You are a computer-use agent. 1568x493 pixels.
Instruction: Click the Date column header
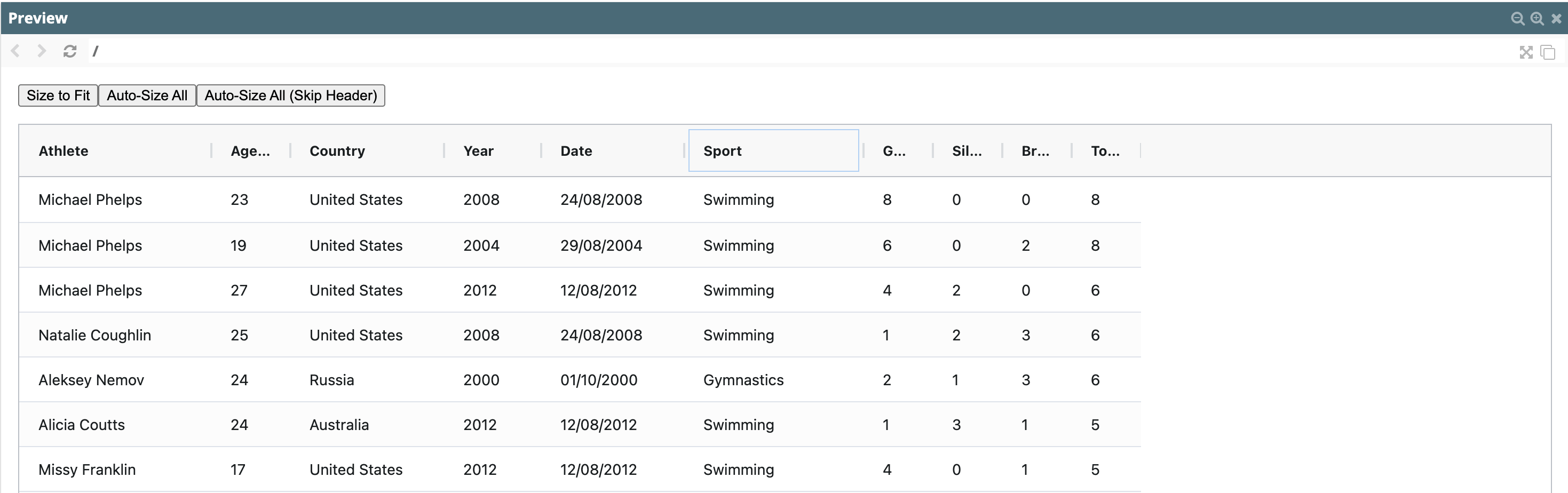pyautogui.click(x=576, y=151)
